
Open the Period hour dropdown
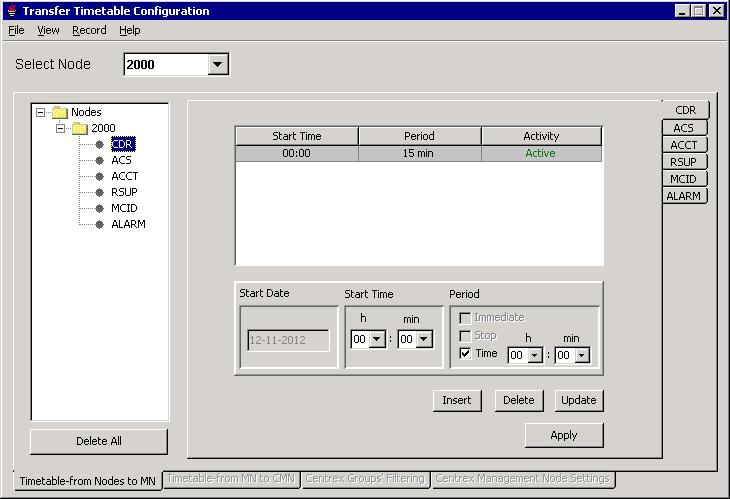pyautogui.click(x=535, y=356)
